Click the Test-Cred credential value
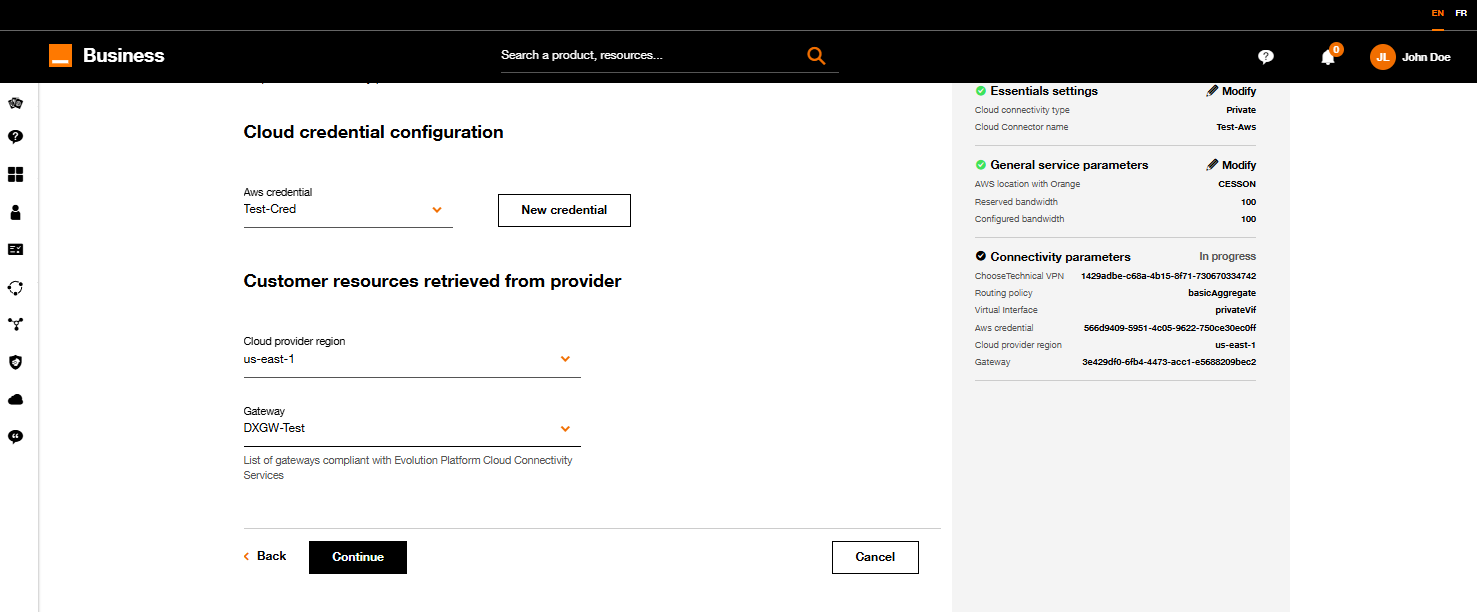Image resolution: width=1477 pixels, height=612 pixels. pos(270,210)
